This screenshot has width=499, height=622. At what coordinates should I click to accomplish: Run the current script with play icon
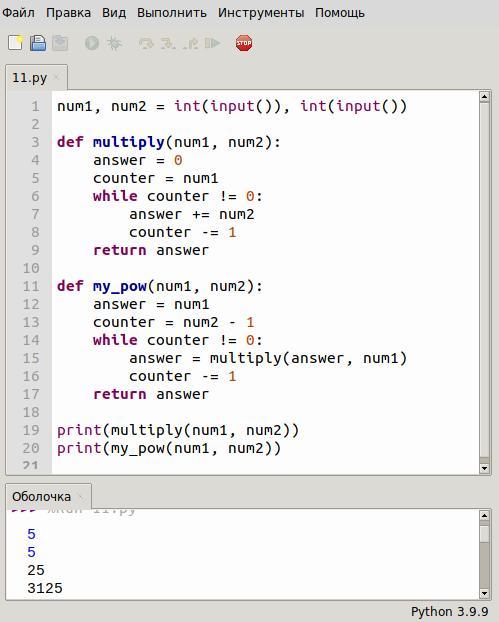click(92, 43)
